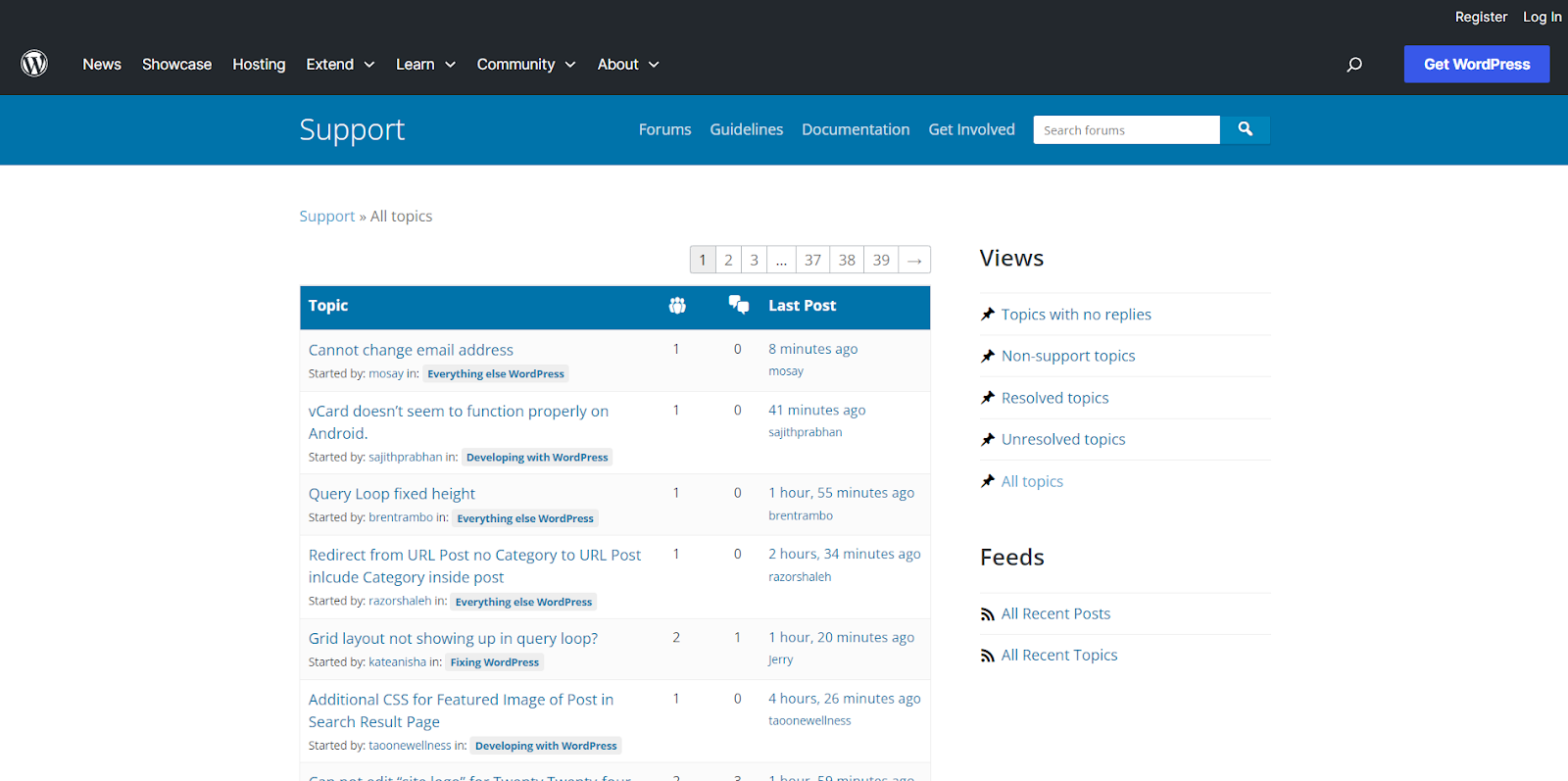Go to page 38 of topics
This screenshot has width=1568, height=781.
tap(847, 260)
